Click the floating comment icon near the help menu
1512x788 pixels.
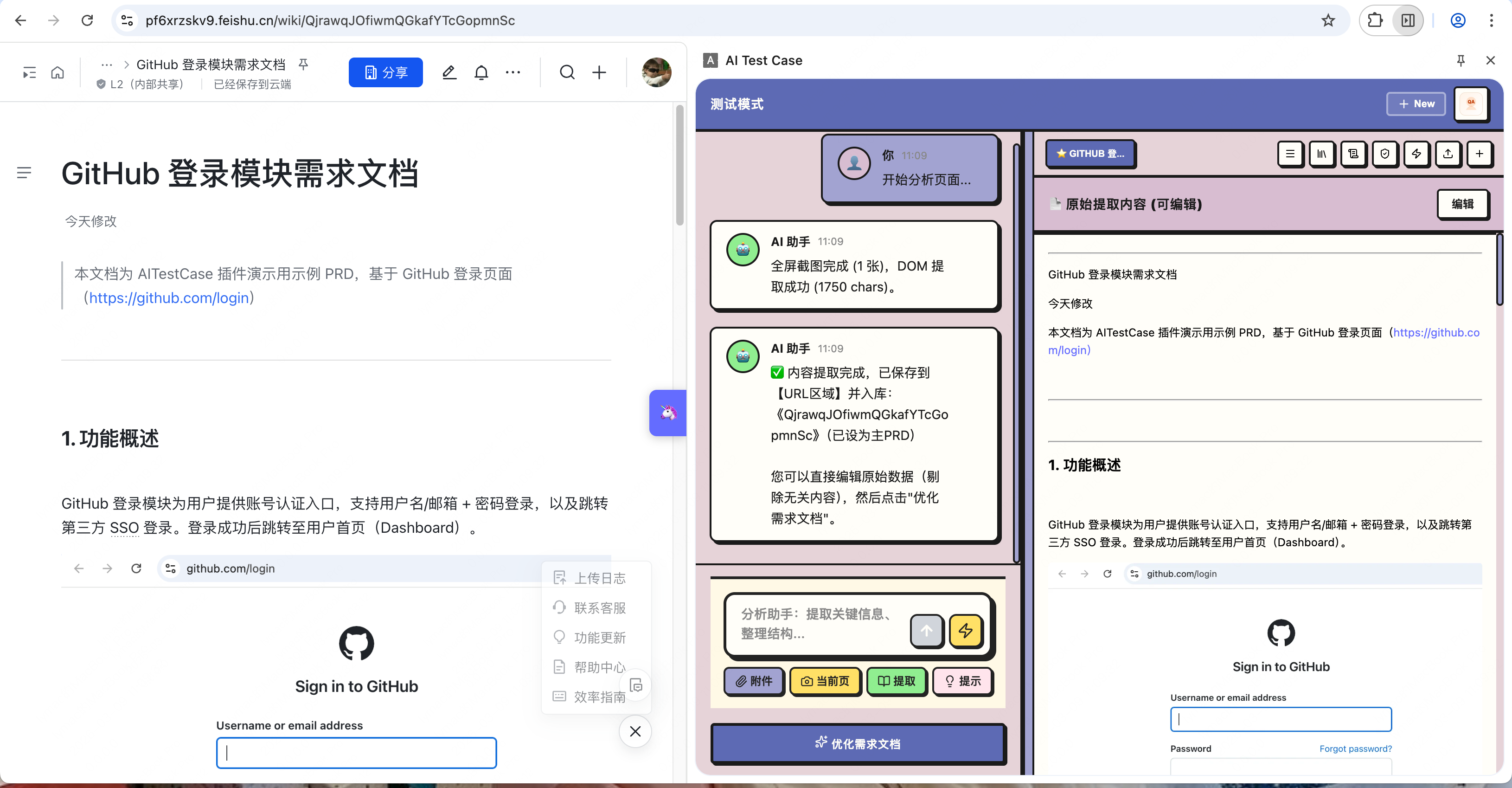click(x=636, y=685)
